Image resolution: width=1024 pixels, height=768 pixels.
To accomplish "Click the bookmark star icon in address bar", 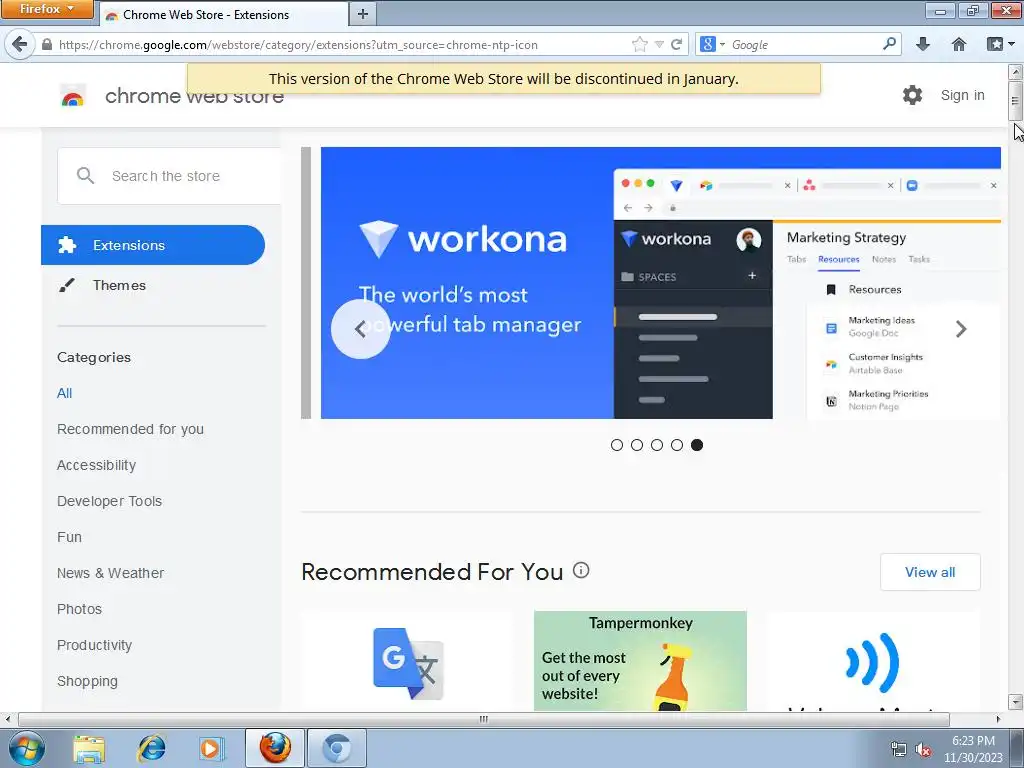I will pyautogui.click(x=639, y=44).
